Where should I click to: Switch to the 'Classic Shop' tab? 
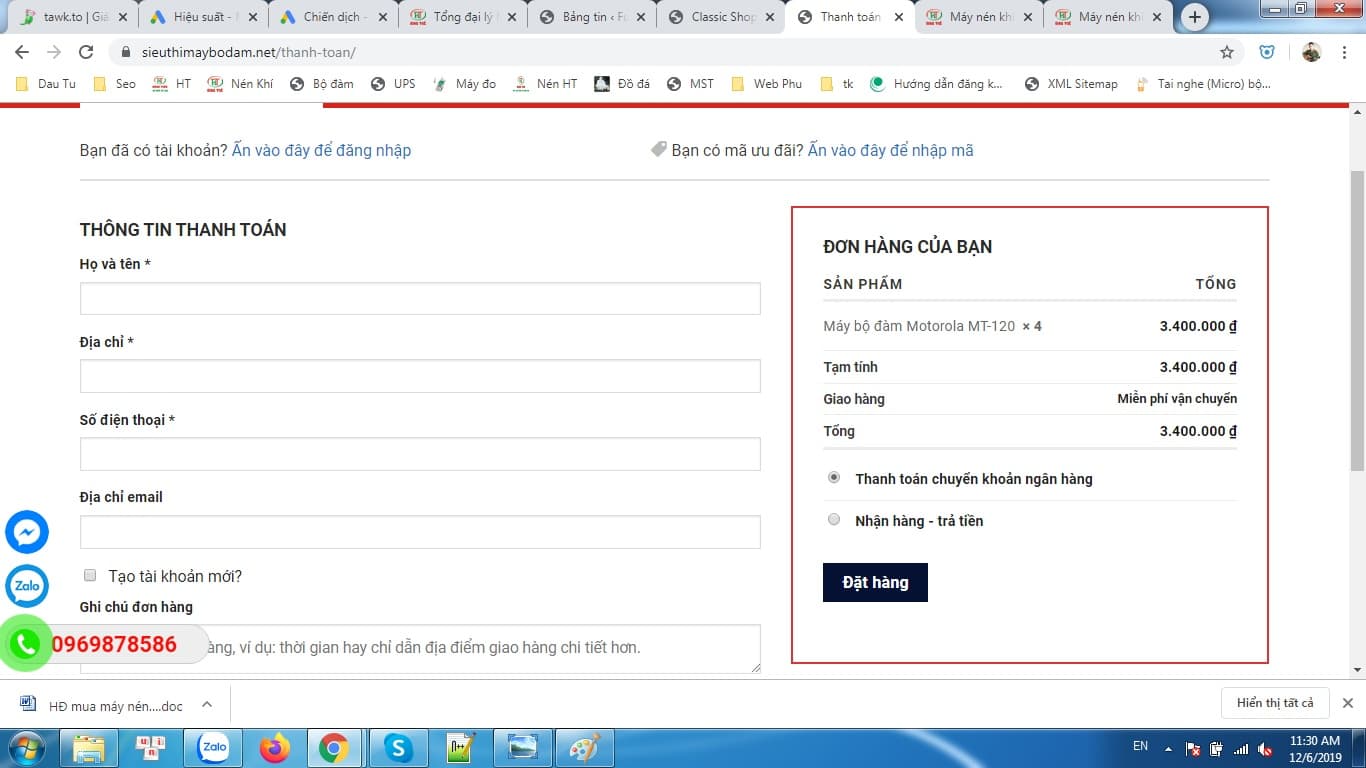[x=712, y=17]
